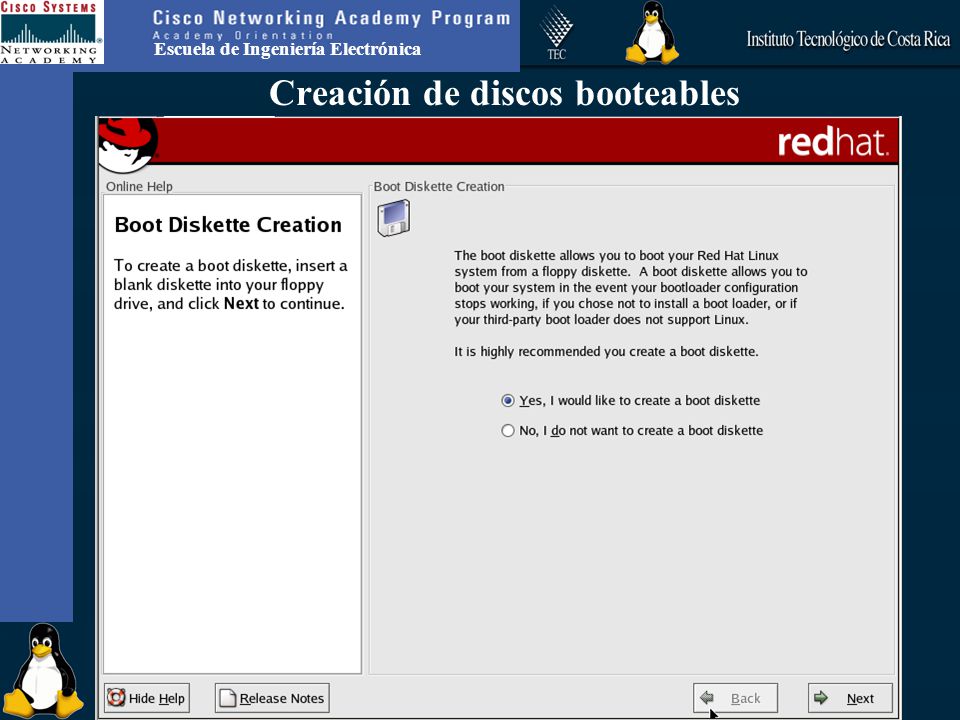Open the Release Notes
The image size is (960, 720).
point(272,698)
